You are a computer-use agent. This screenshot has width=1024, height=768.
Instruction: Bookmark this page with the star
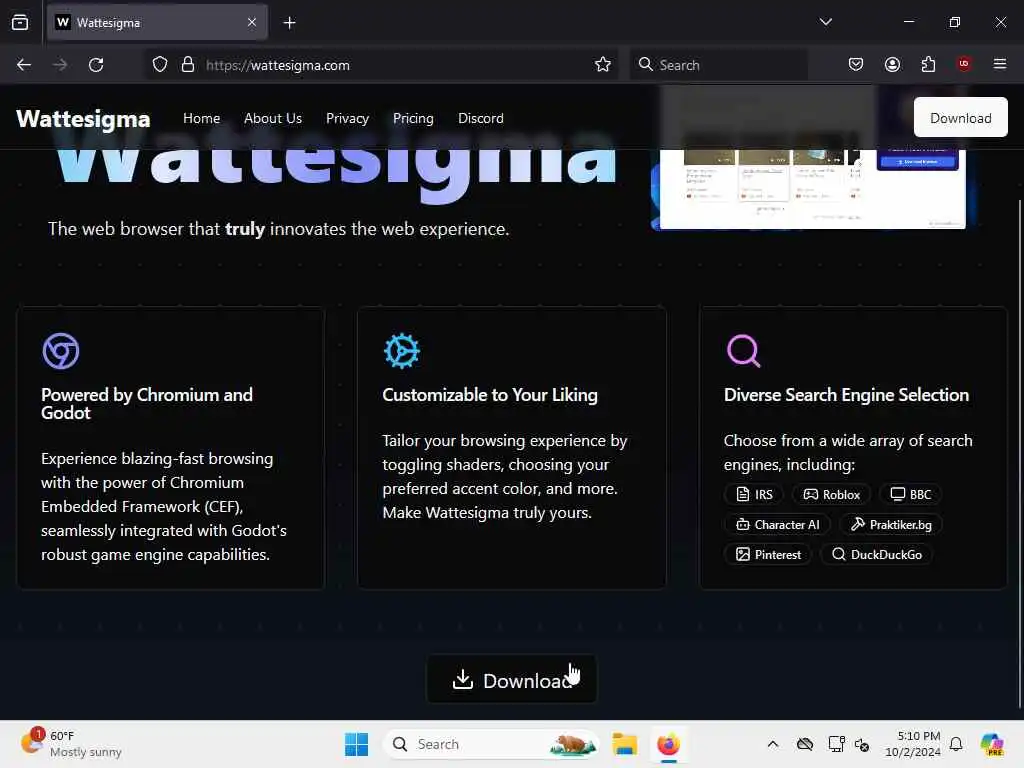click(603, 65)
